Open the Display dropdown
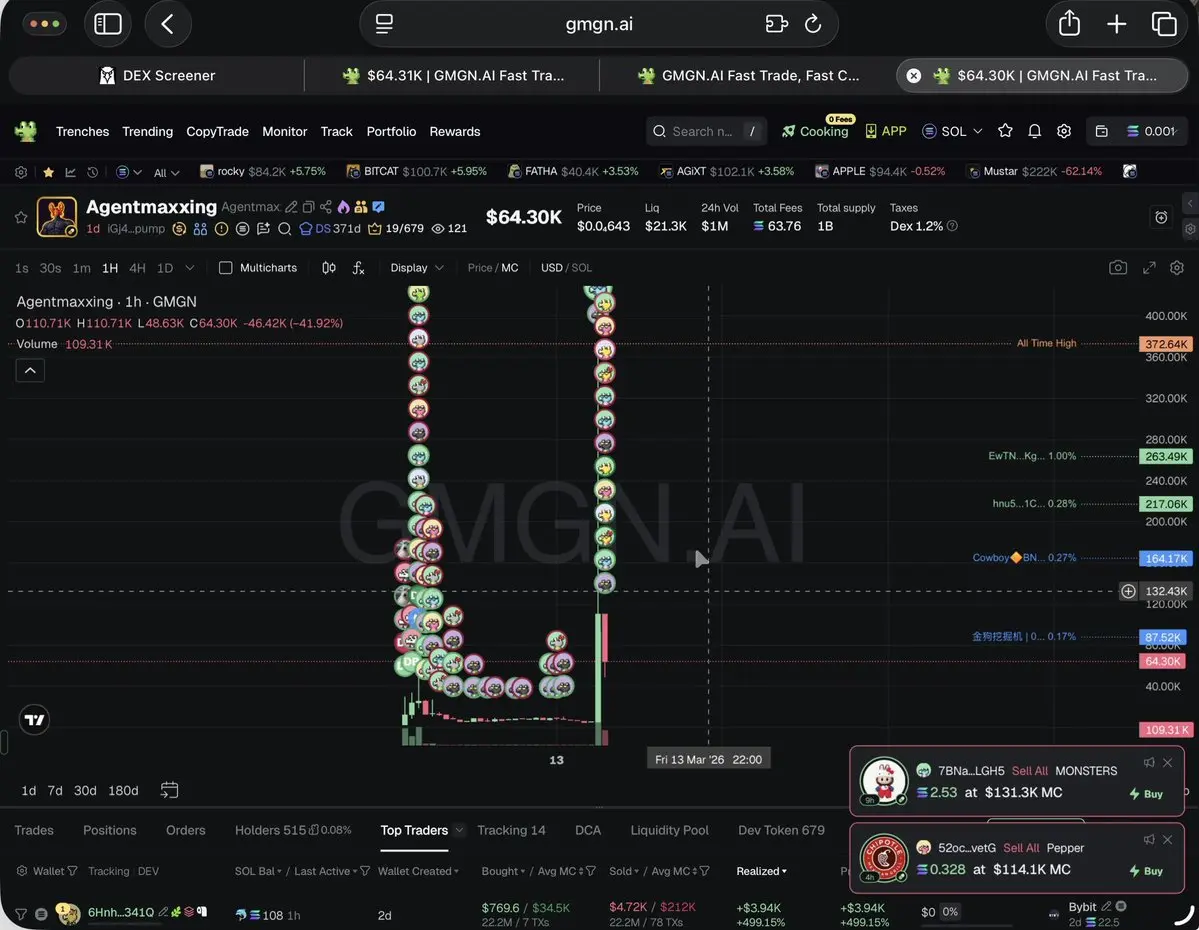This screenshot has width=1199, height=930. (417, 268)
